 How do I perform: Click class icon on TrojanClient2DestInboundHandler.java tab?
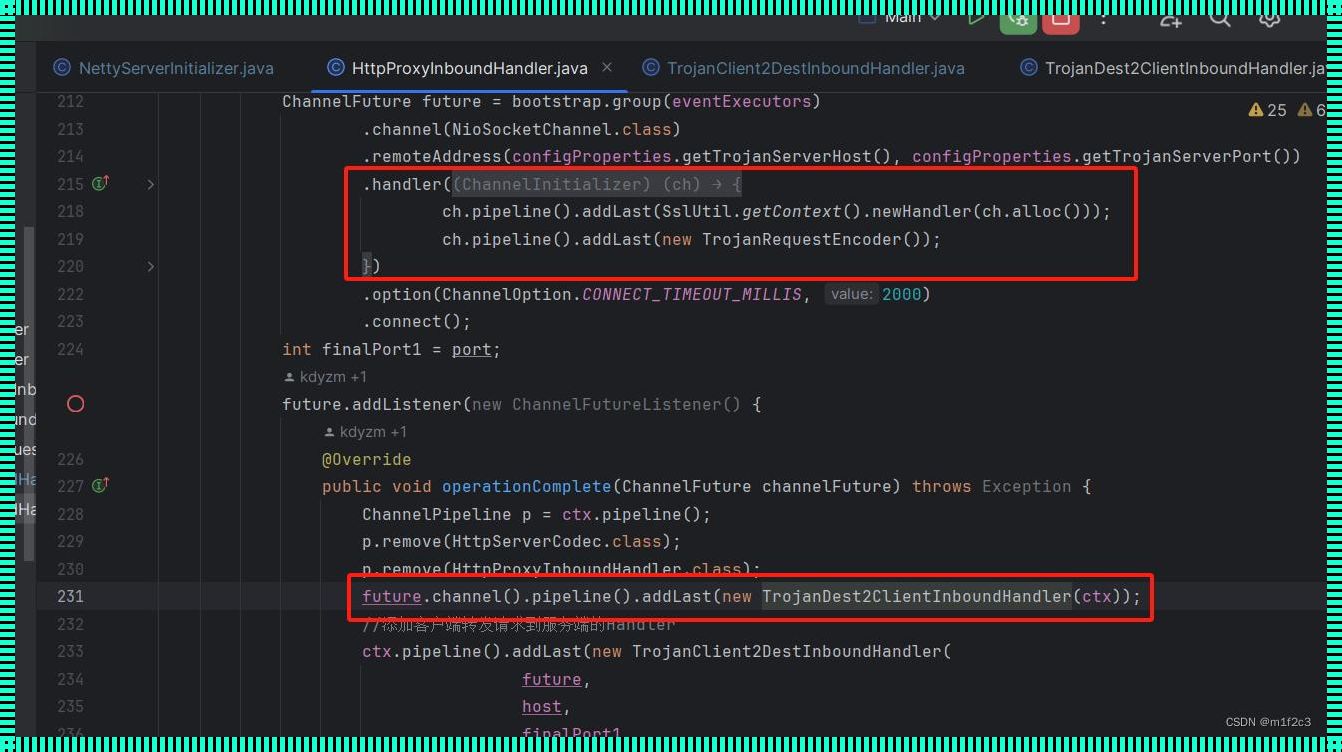coord(651,68)
